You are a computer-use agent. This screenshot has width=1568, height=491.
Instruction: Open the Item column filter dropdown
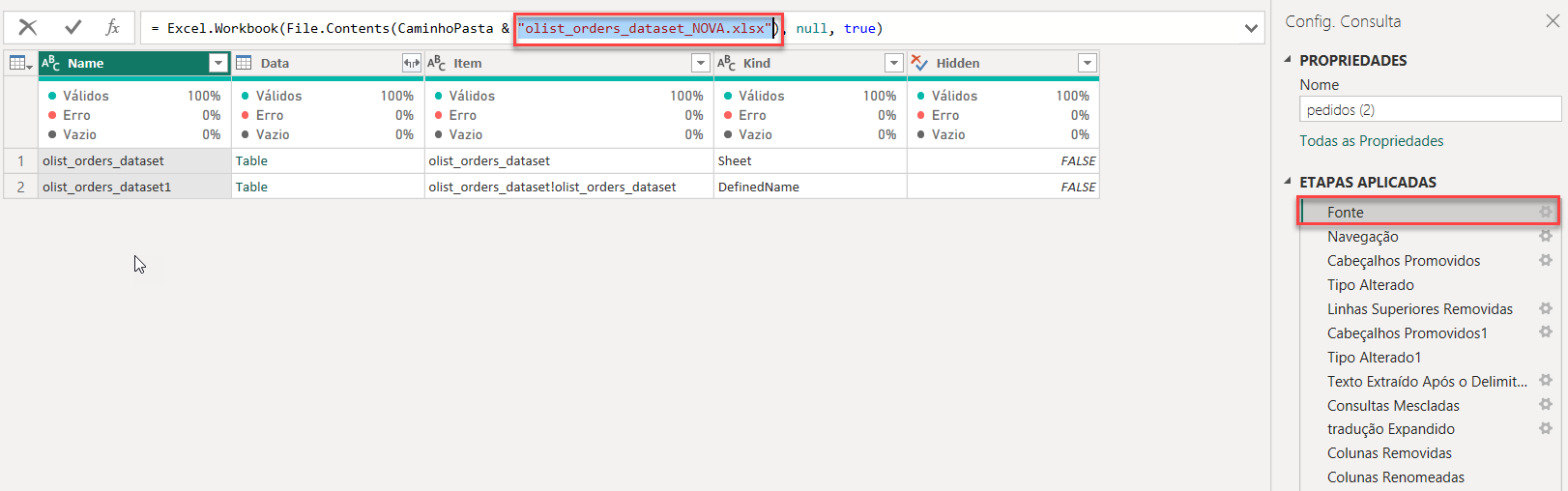coord(701,63)
